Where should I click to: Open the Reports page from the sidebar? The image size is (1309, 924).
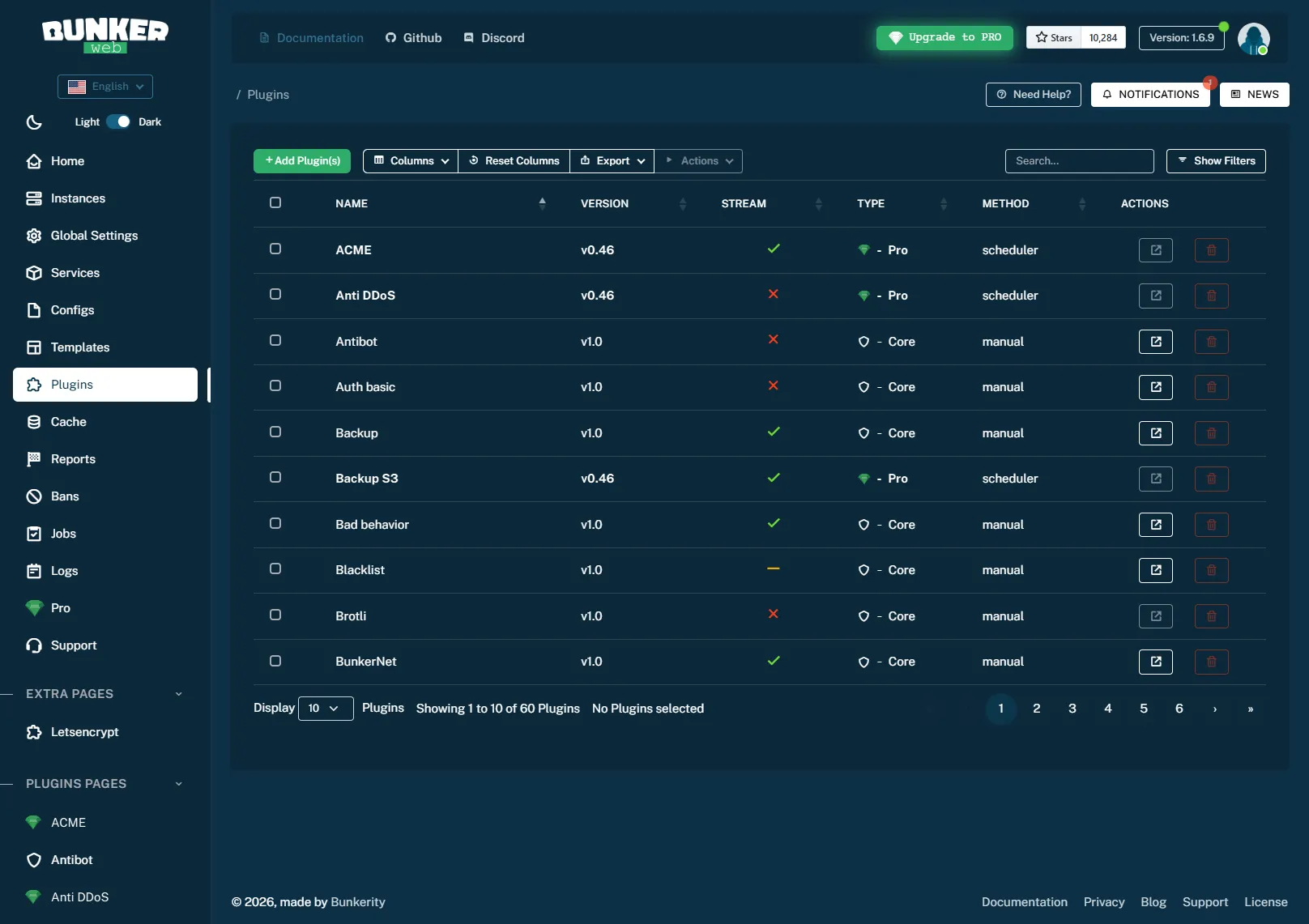(x=72, y=458)
